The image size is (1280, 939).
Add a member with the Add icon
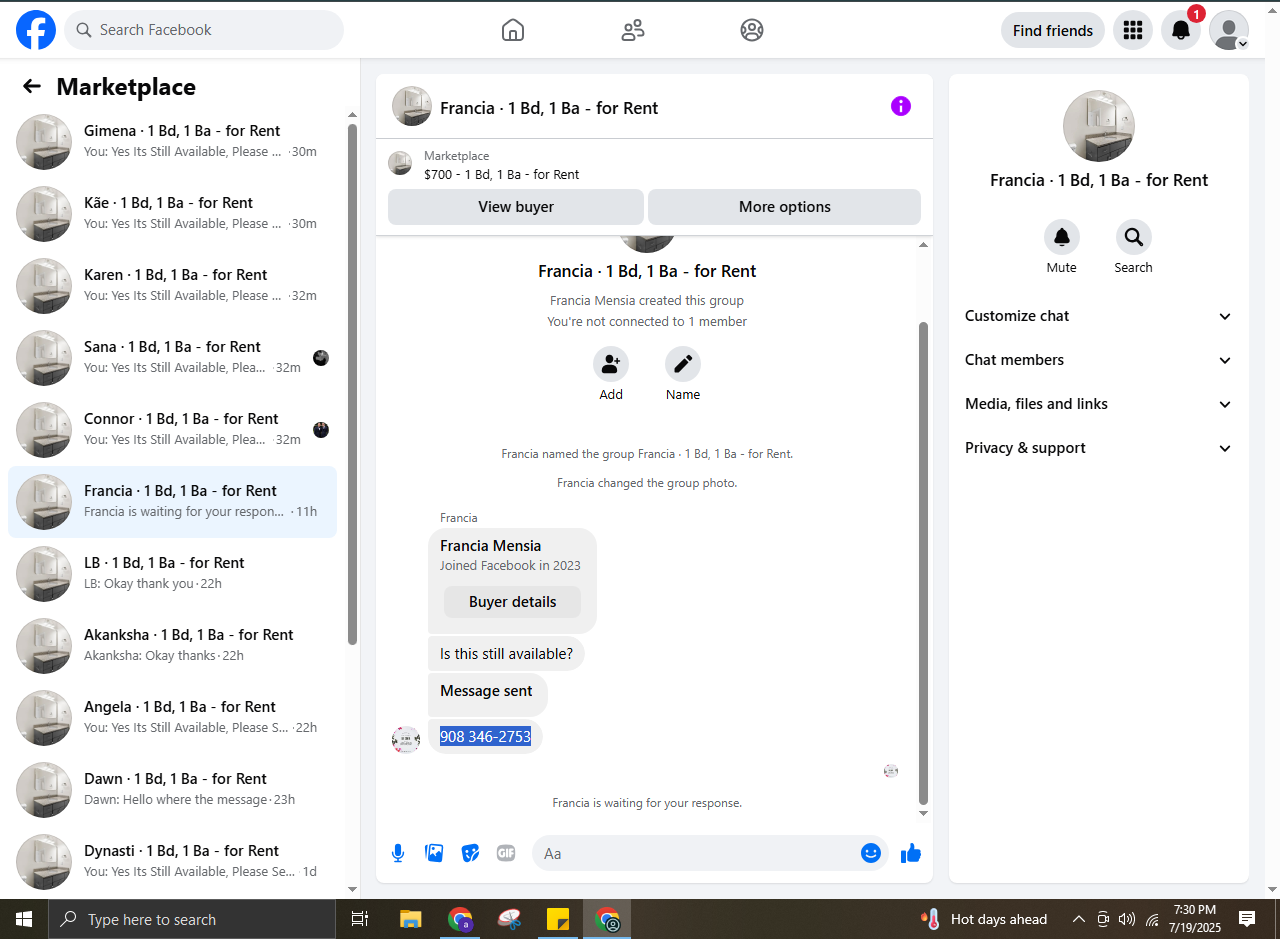(611, 364)
